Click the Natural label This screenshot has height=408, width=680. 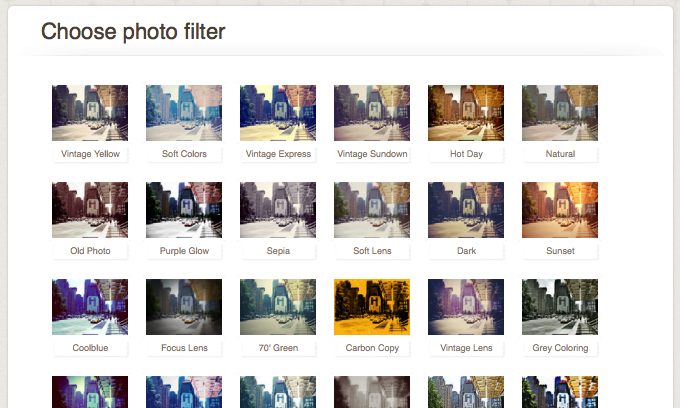560,154
